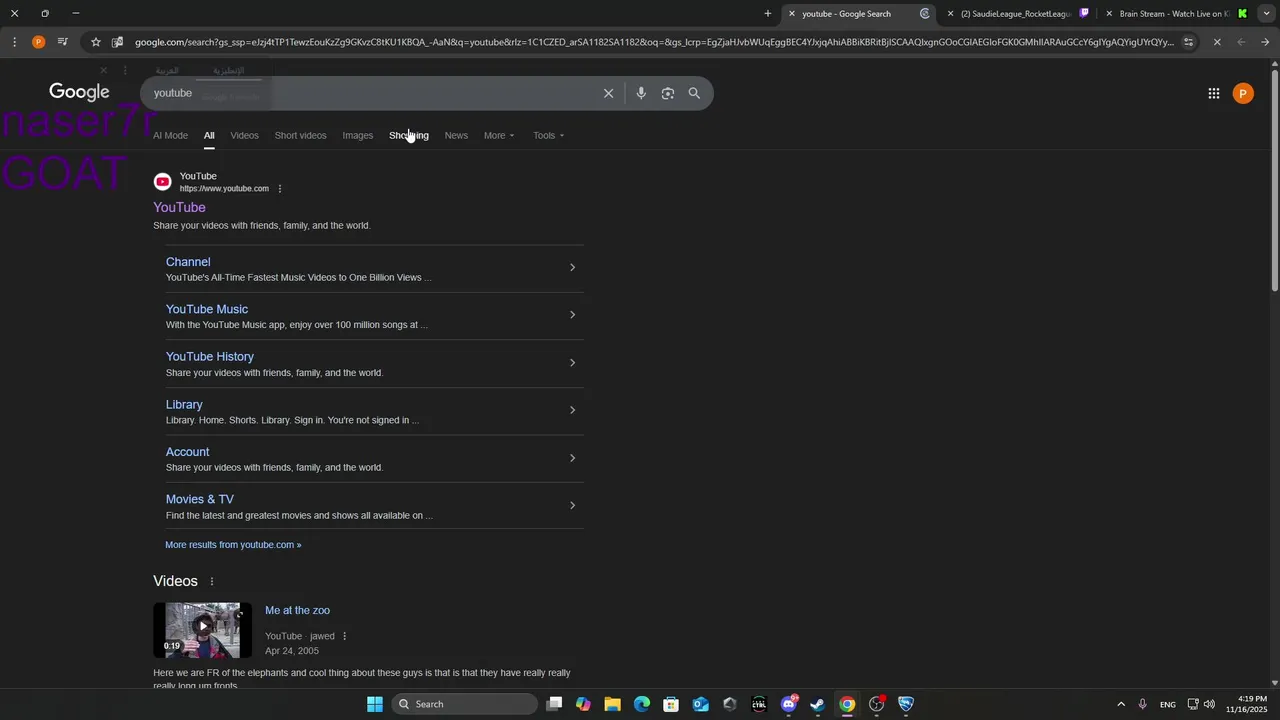Open Google Lens image search
This screenshot has height=720, width=1280.
668,93
